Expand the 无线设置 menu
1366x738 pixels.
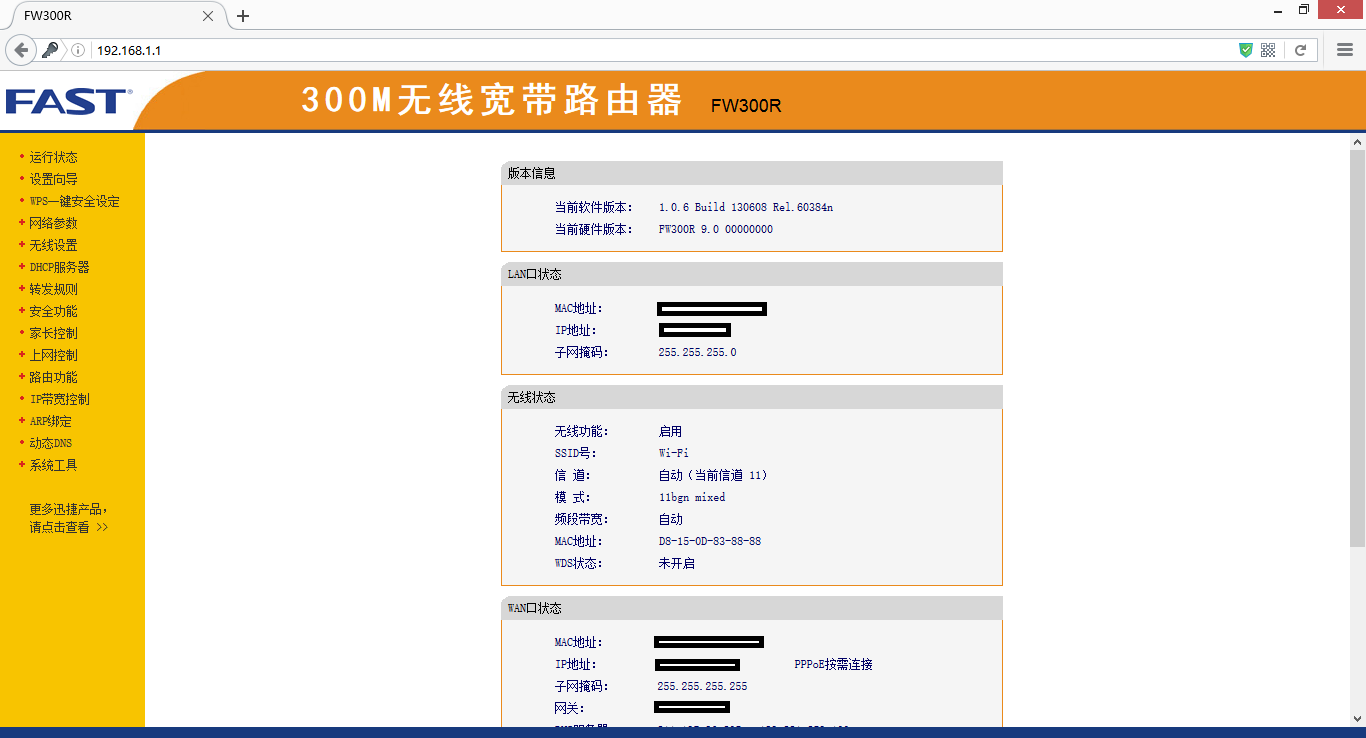(53, 245)
